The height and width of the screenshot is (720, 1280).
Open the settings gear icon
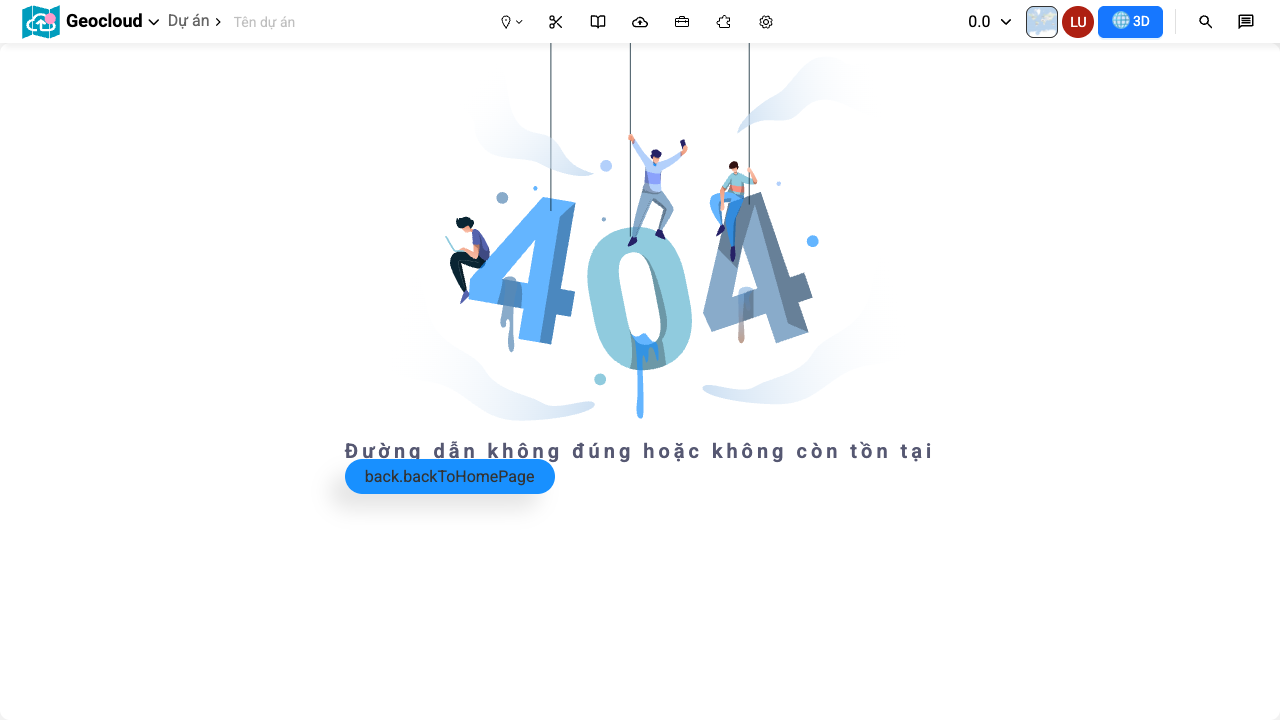tap(765, 21)
